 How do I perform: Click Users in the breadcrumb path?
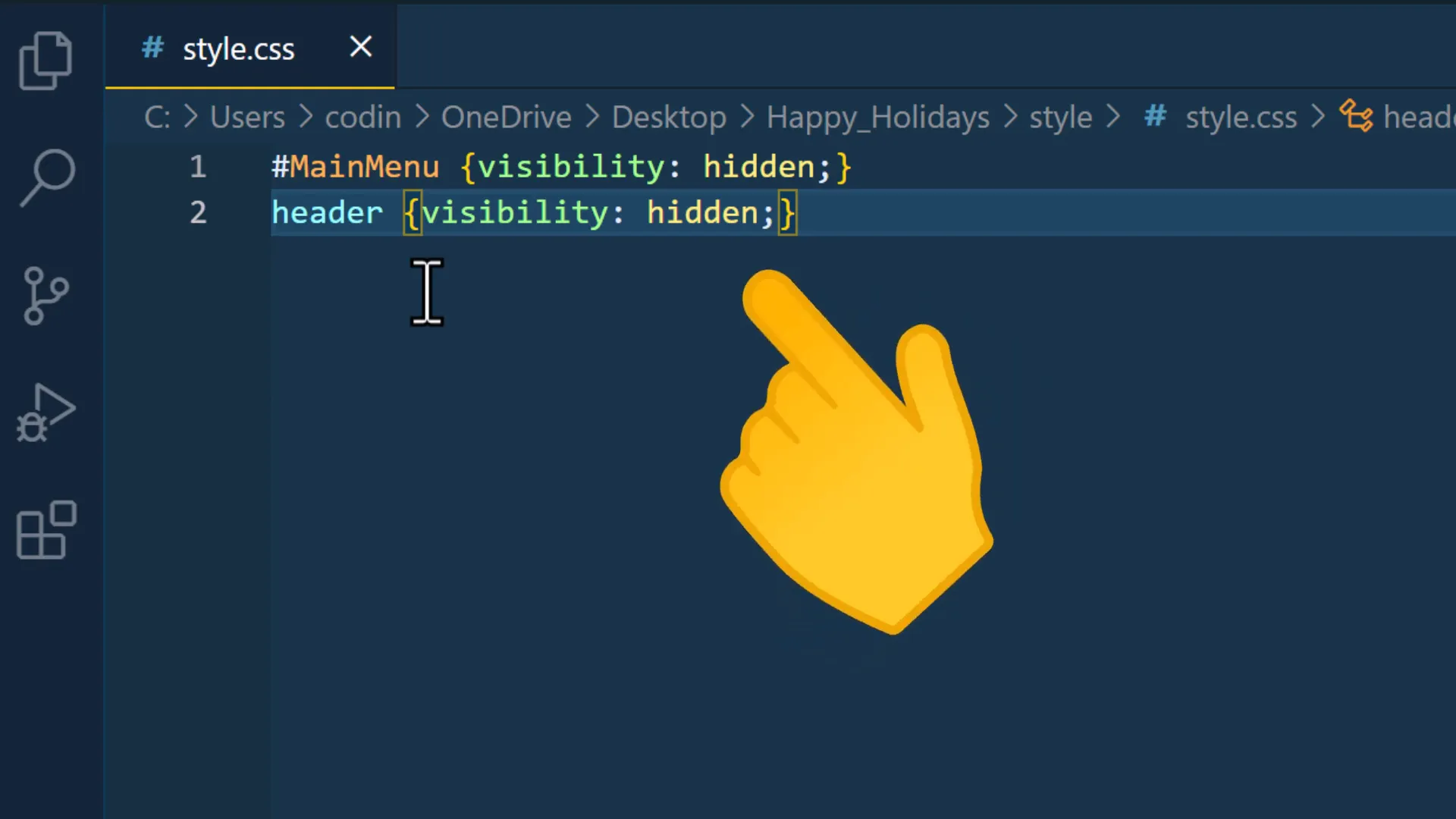click(x=247, y=117)
